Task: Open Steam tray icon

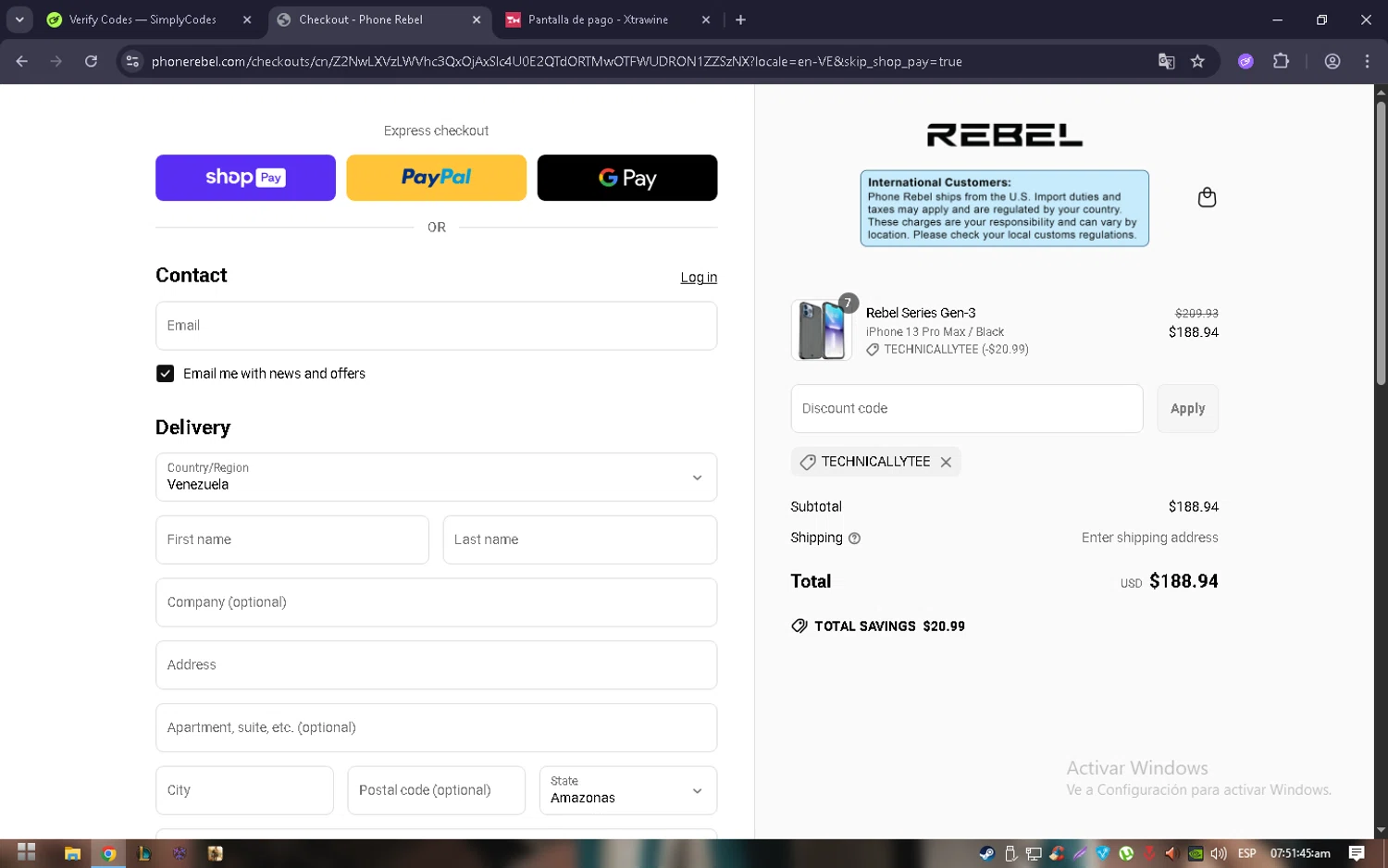Action: click(x=987, y=853)
